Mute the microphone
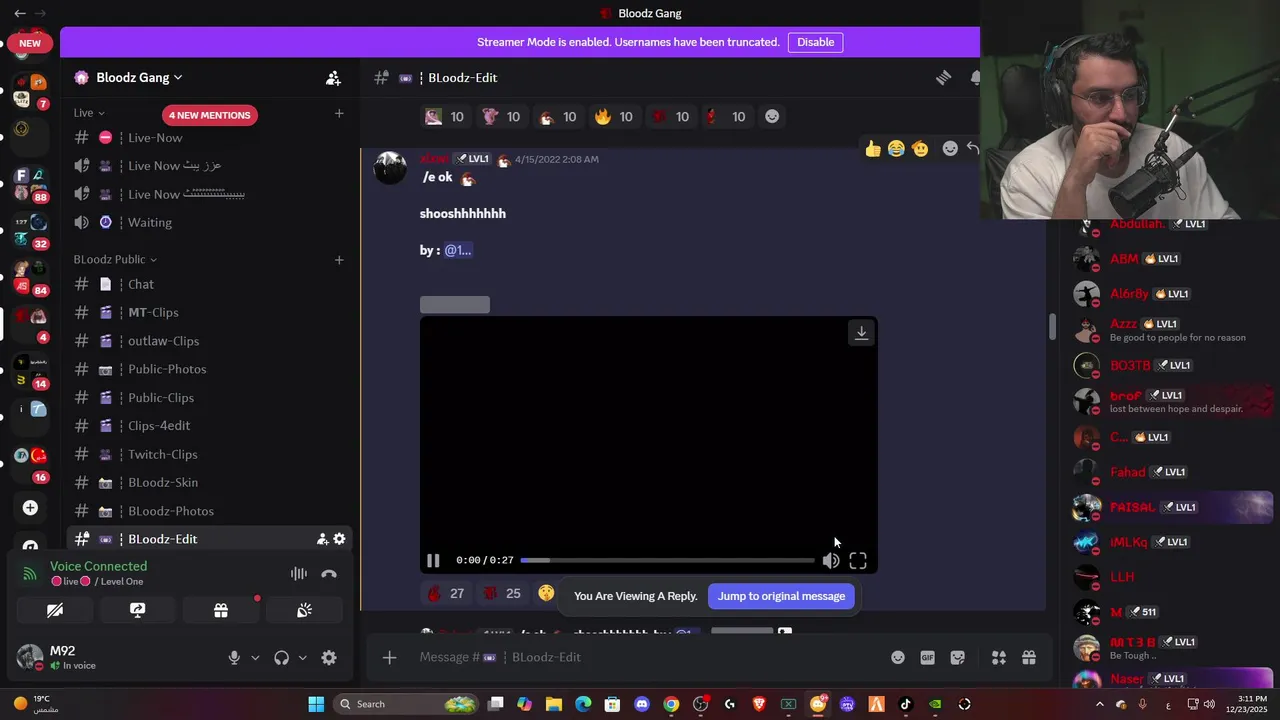 point(234,658)
